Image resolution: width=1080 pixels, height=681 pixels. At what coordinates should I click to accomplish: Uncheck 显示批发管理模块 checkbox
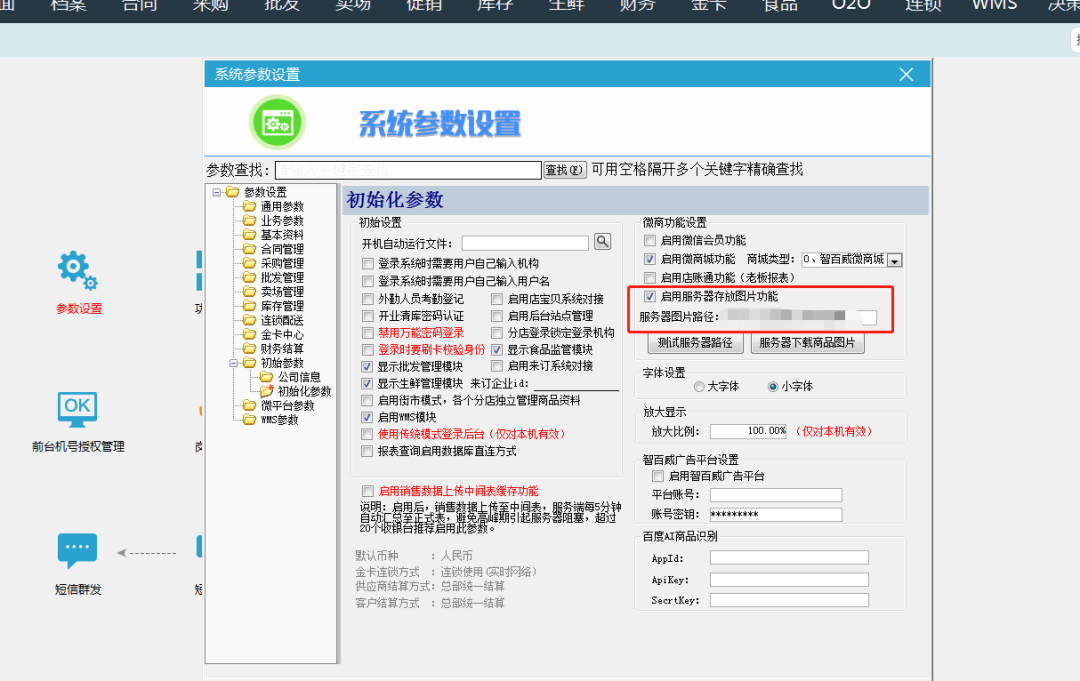point(368,367)
